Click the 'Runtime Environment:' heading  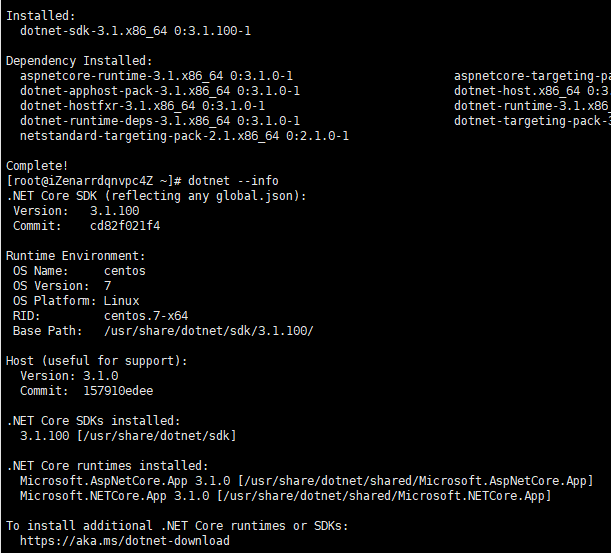[76, 256]
